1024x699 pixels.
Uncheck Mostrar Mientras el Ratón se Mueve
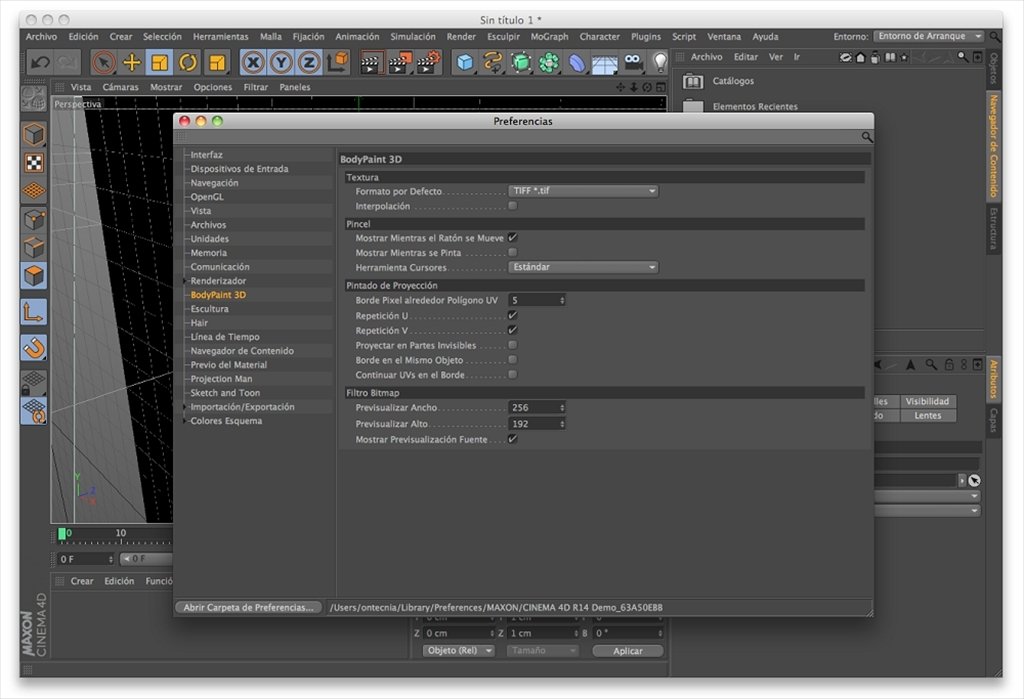[x=513, y=238]
